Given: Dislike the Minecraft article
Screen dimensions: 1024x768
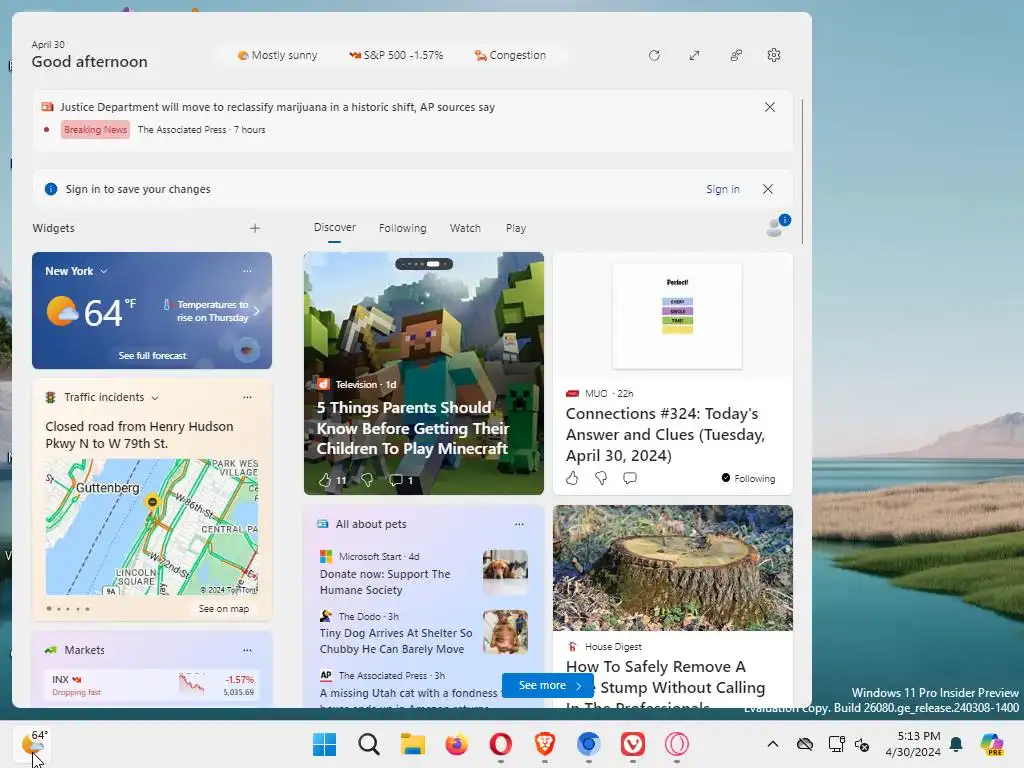Looking at the screenshot, I should coord(367,480).
